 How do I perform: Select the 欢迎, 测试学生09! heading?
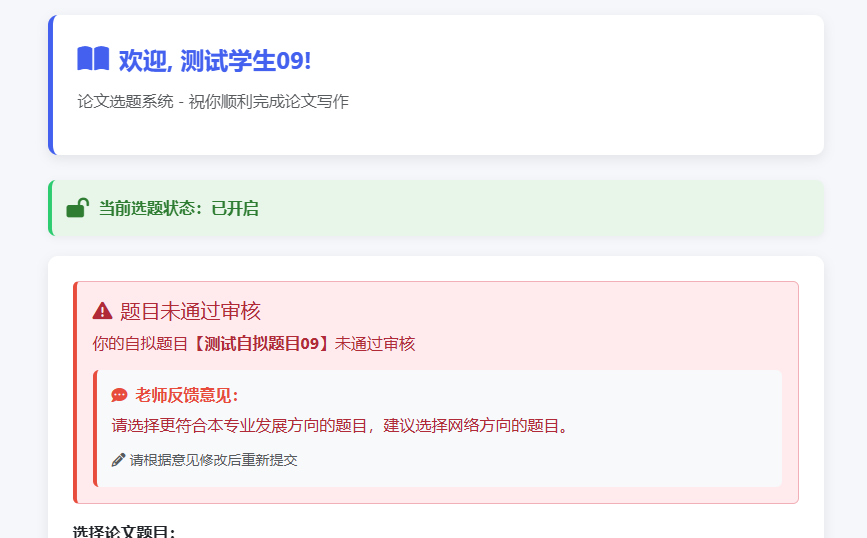(x=214, y=60)
